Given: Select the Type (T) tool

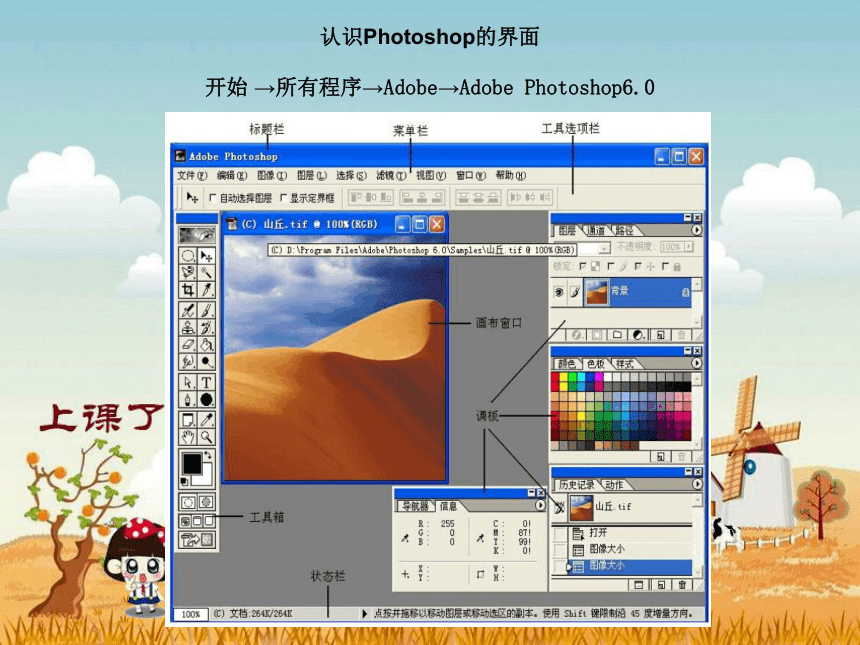Looking at the screenshot, I should 206,382.
